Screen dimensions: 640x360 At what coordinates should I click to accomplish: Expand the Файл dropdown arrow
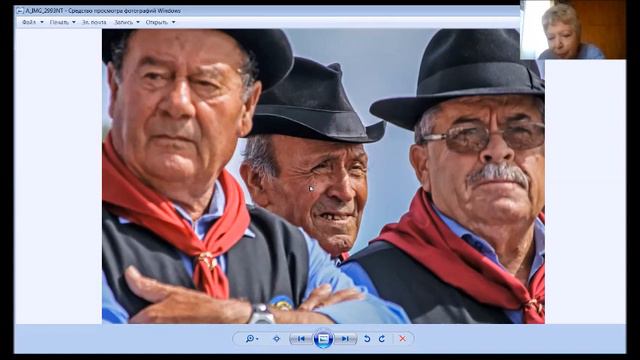coord(42,22)
